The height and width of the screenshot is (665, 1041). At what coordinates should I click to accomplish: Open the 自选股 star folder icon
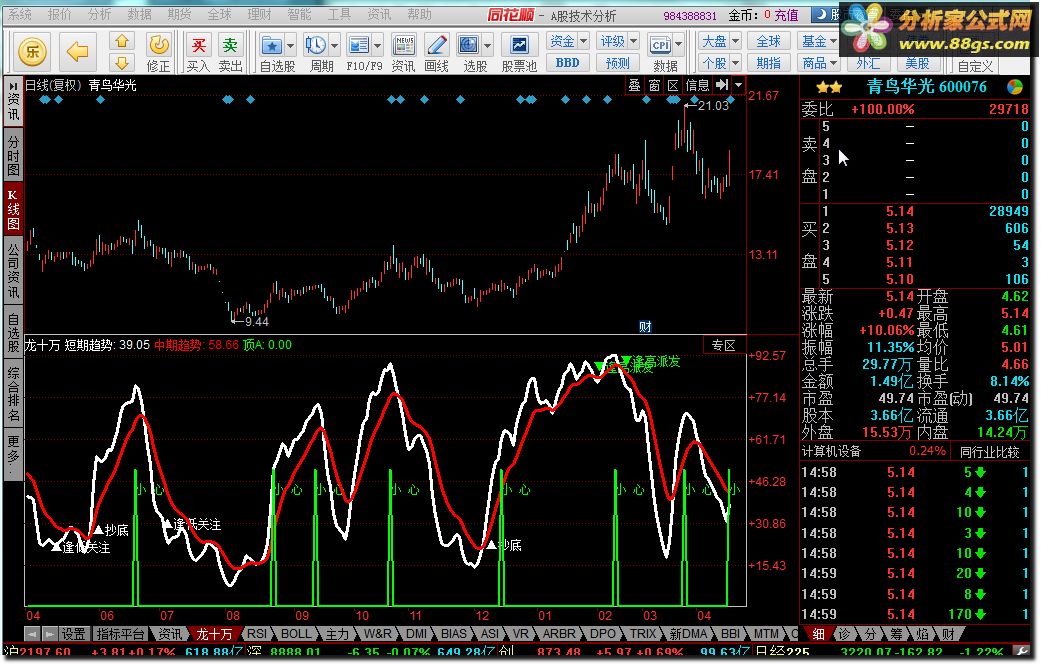[272, 45]
